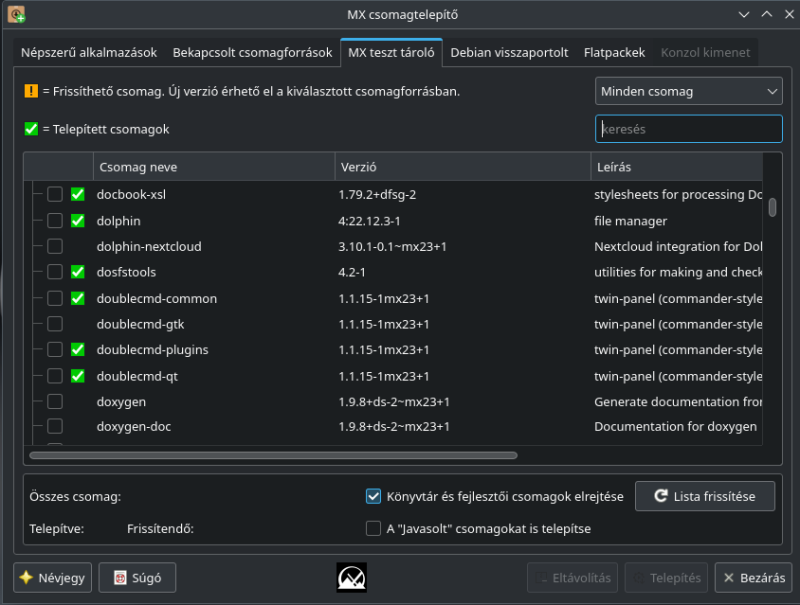800x605 pixels.
Task: Select the dolphin-nextcloud package name
Action: point(149,246)
